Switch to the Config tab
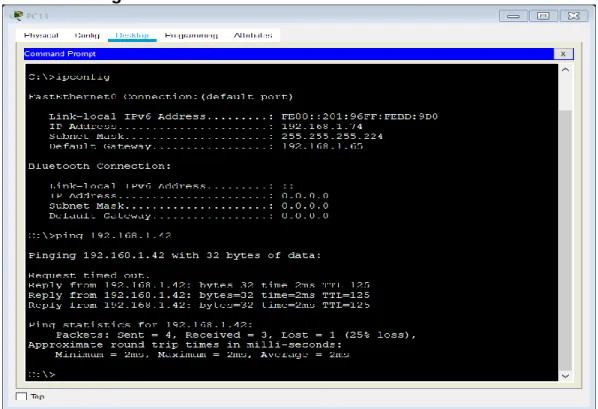The width and height of the screenshot is (598, 409). (x=87, y=35)
